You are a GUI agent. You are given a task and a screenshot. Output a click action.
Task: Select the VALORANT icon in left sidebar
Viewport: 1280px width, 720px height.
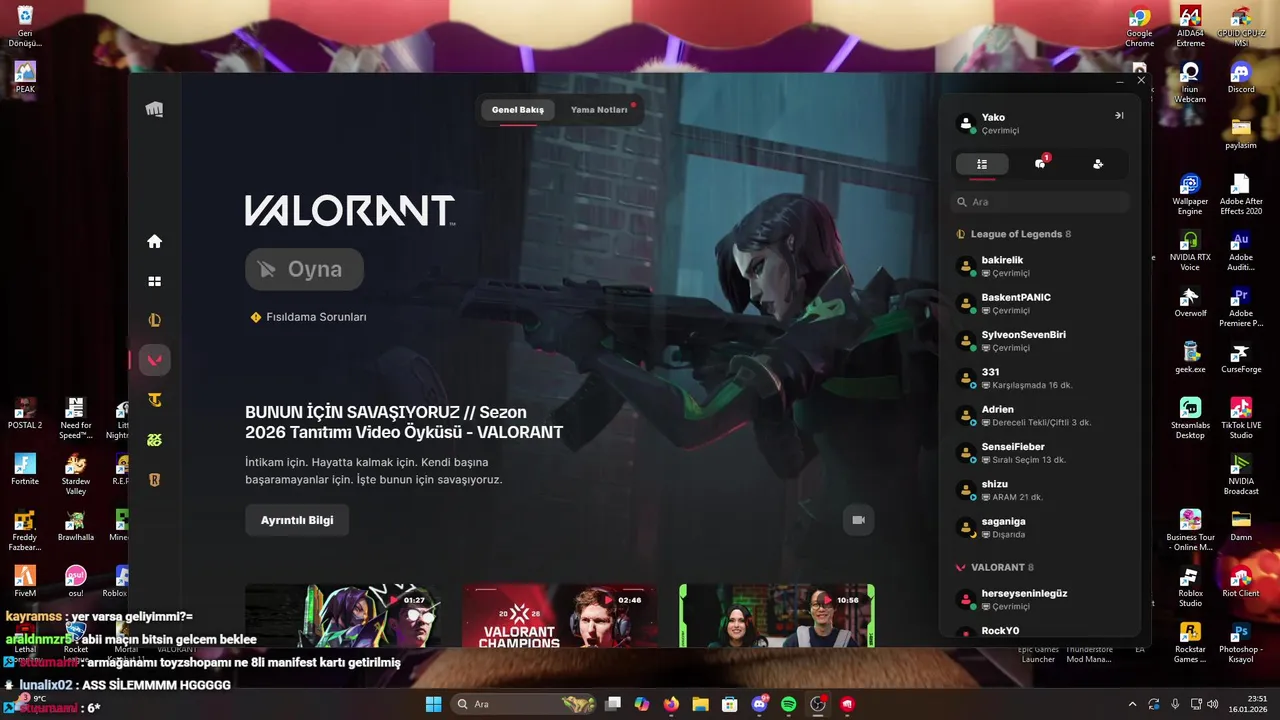pos(154,360)
